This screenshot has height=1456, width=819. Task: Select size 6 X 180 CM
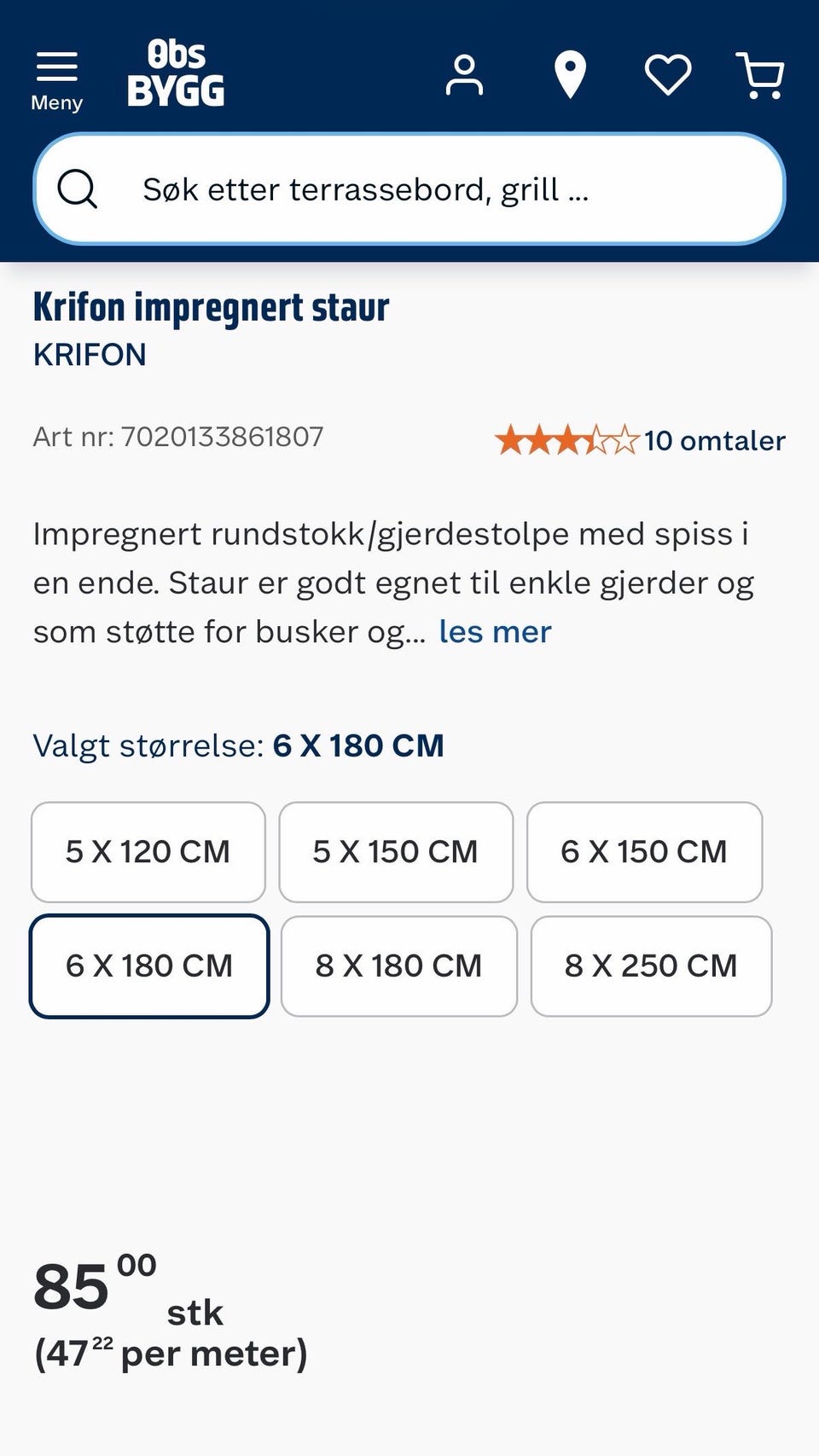[149, 966]
